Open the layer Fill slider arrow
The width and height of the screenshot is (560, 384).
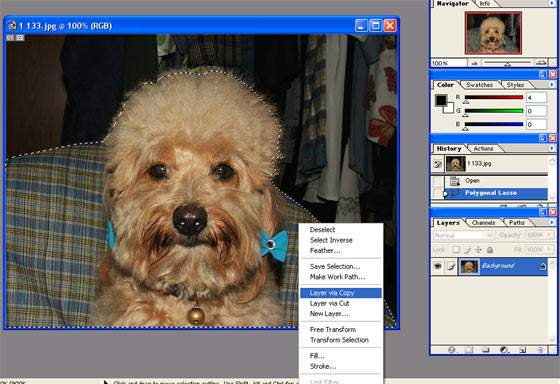(549, 249)
